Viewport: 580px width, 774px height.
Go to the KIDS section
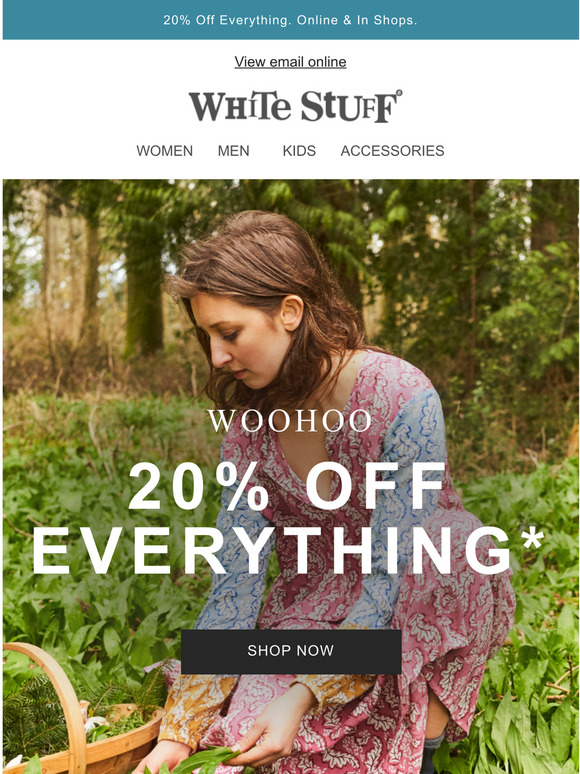tap(299, 151)
